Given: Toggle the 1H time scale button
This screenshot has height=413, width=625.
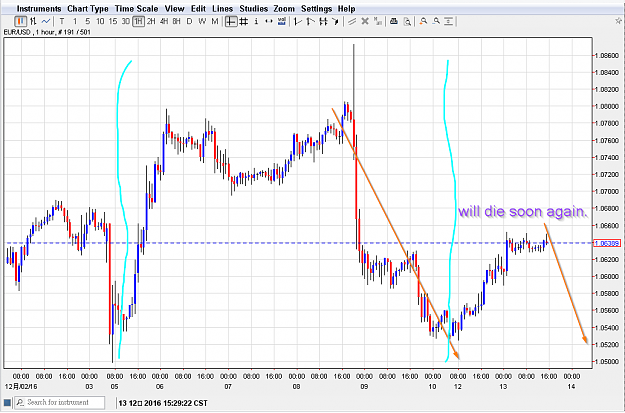Looking at the screenshot, I should pyautogui.click(x=138, y=21).
